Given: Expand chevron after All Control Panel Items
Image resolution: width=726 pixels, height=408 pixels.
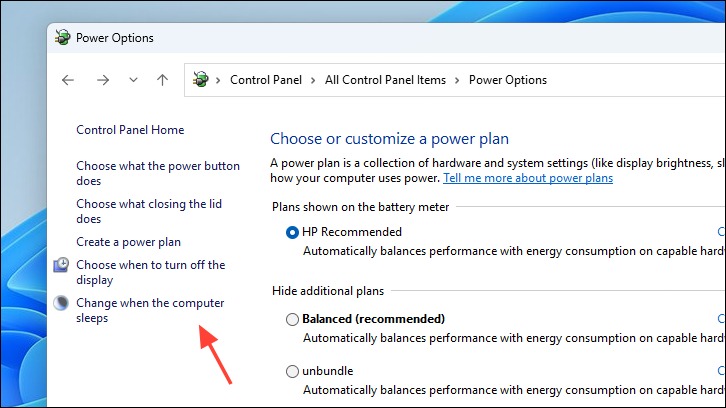Looking at the screenshot, I should pos(457,81).
